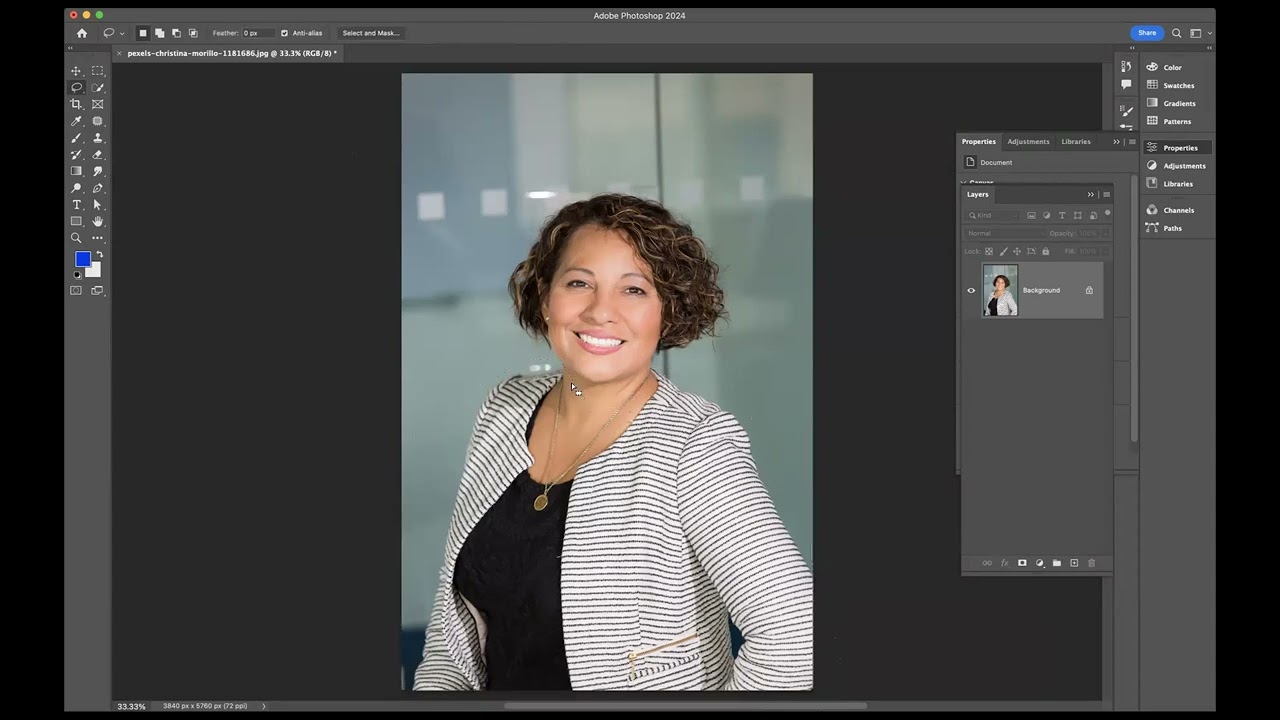The height and width of the screenshot is (720, 1280).
Task: Select the Rectangle shape tool
Action: click(x=76, y=221)
